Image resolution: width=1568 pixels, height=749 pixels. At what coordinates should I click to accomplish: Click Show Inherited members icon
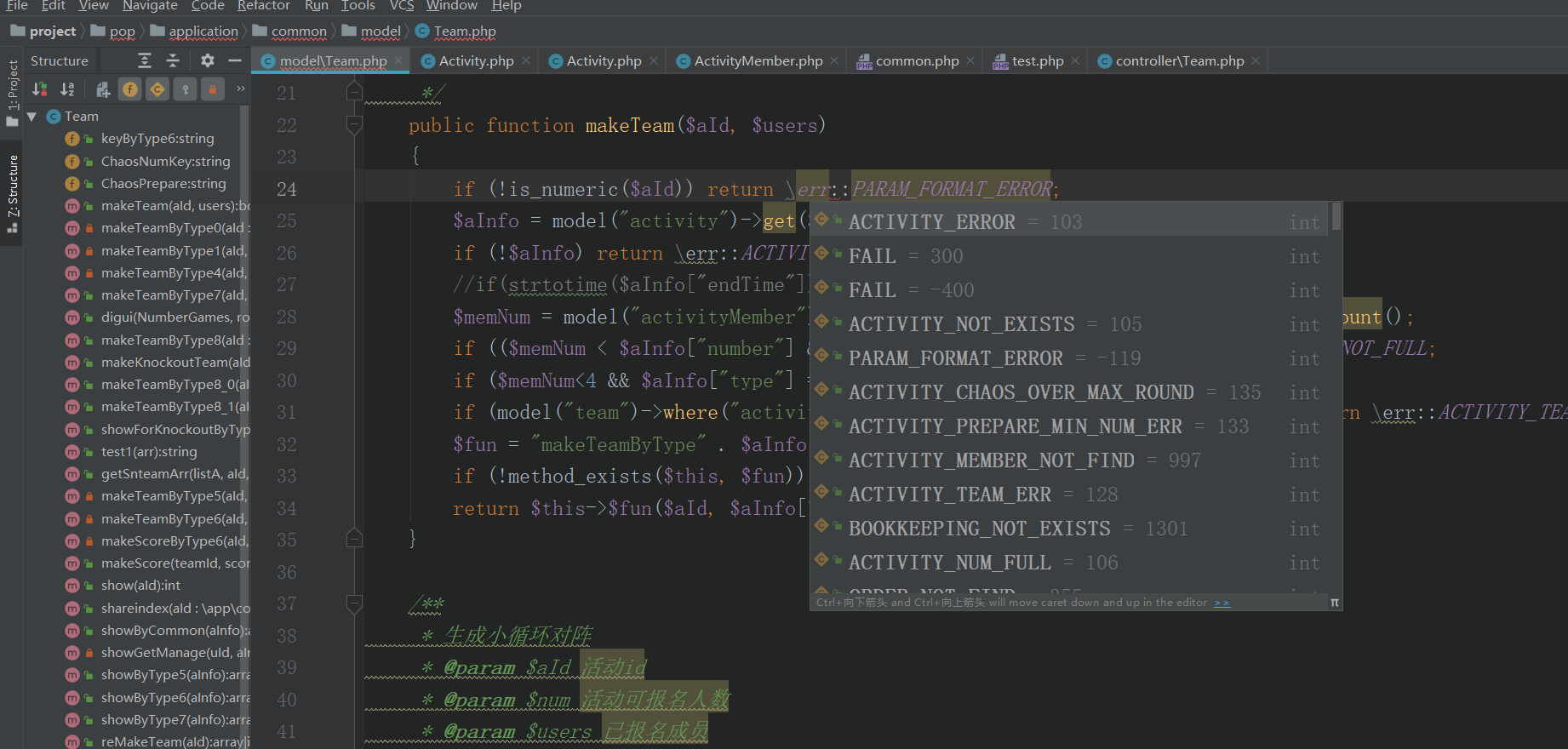coord(103,89)
